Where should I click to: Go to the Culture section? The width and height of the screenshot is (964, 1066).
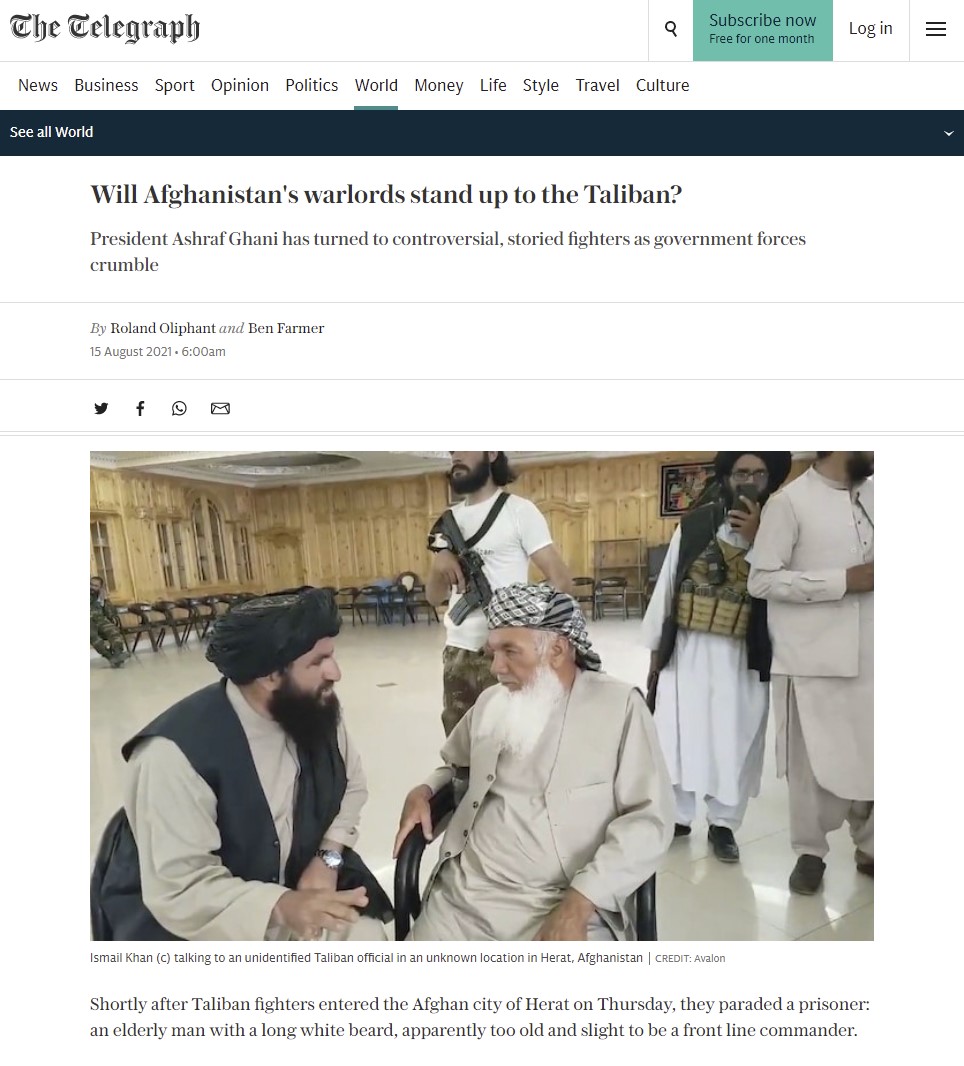coord(662,86)
